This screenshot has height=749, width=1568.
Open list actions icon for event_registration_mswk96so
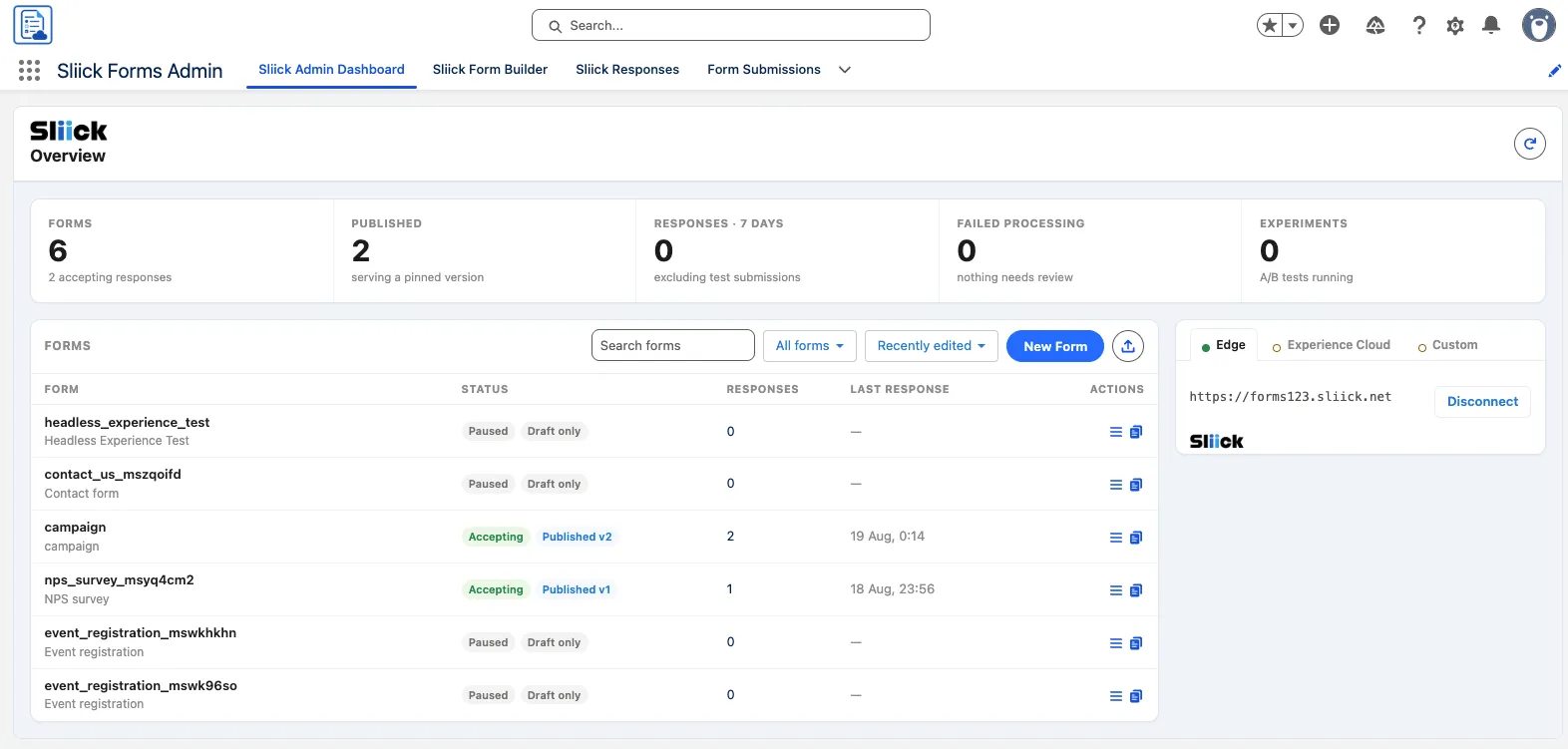click(1116, 696)
